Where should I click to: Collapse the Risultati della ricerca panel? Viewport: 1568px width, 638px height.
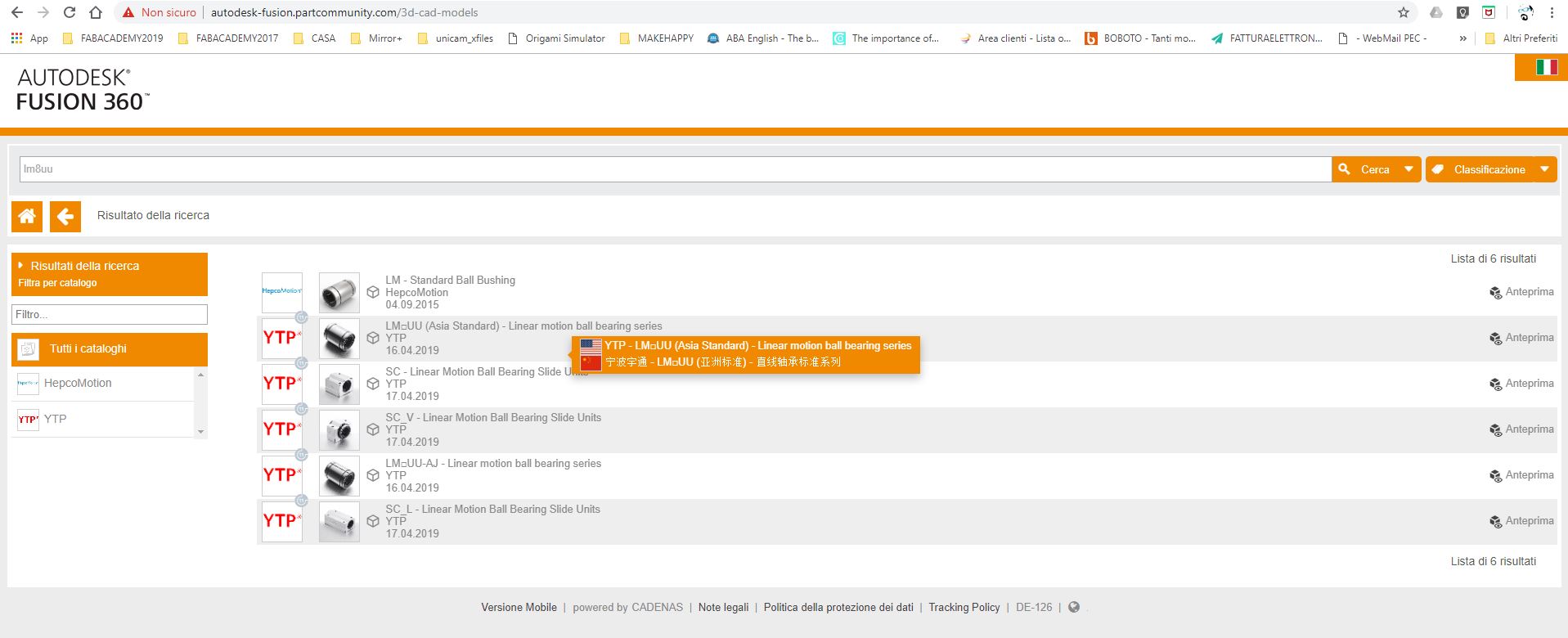tap(110, 274)
